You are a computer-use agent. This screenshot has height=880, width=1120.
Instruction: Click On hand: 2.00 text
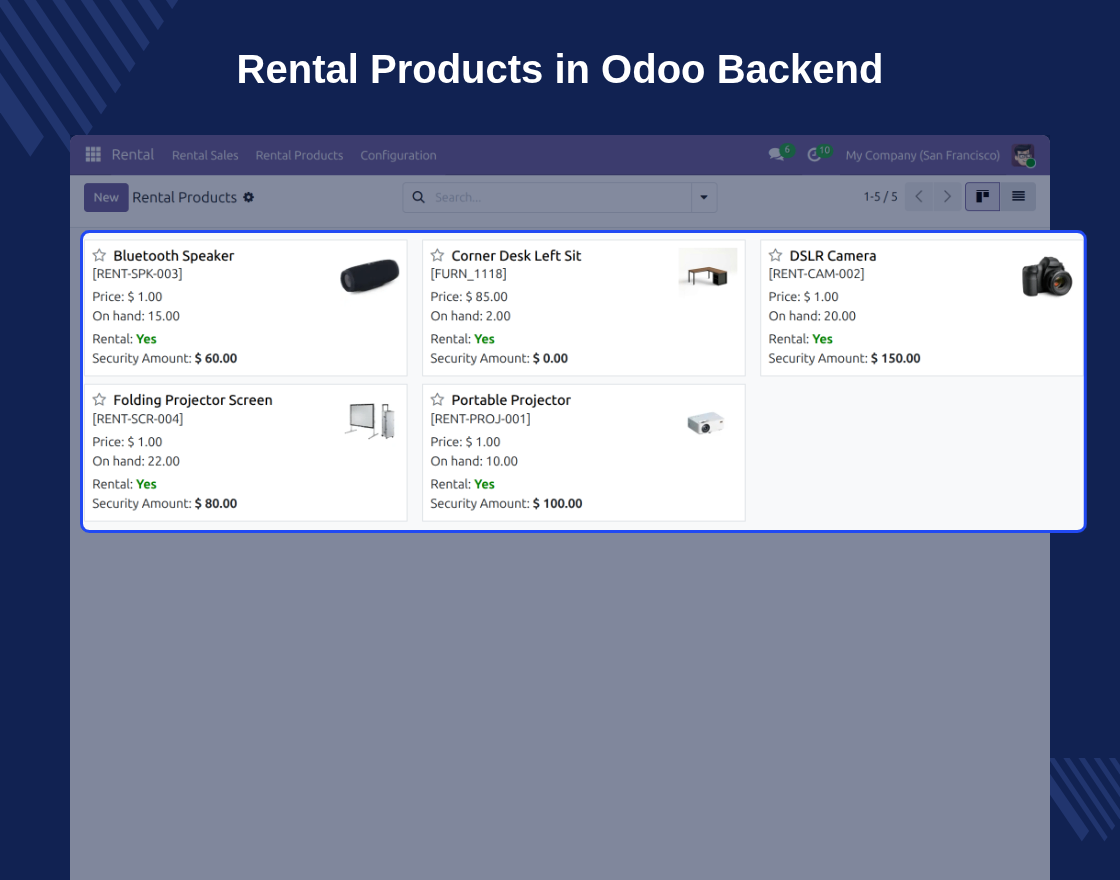coord(471,316)
